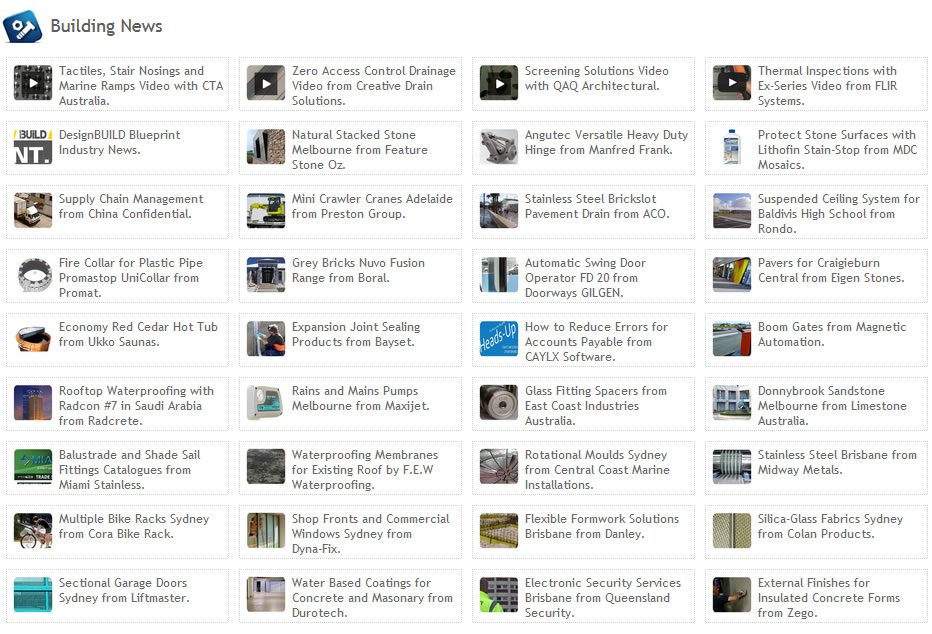Click the Boom Gates thumbnail image
932x634 pixels.
[x=732, y=339]
